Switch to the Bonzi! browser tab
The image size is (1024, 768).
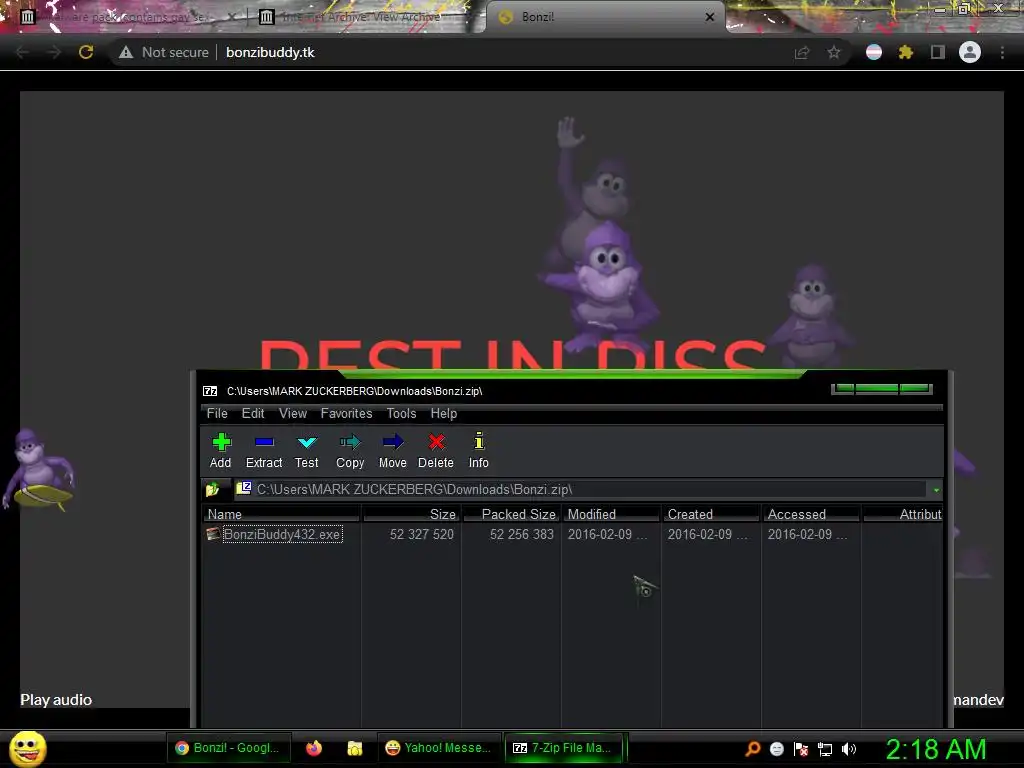click(x=604, y=17)
